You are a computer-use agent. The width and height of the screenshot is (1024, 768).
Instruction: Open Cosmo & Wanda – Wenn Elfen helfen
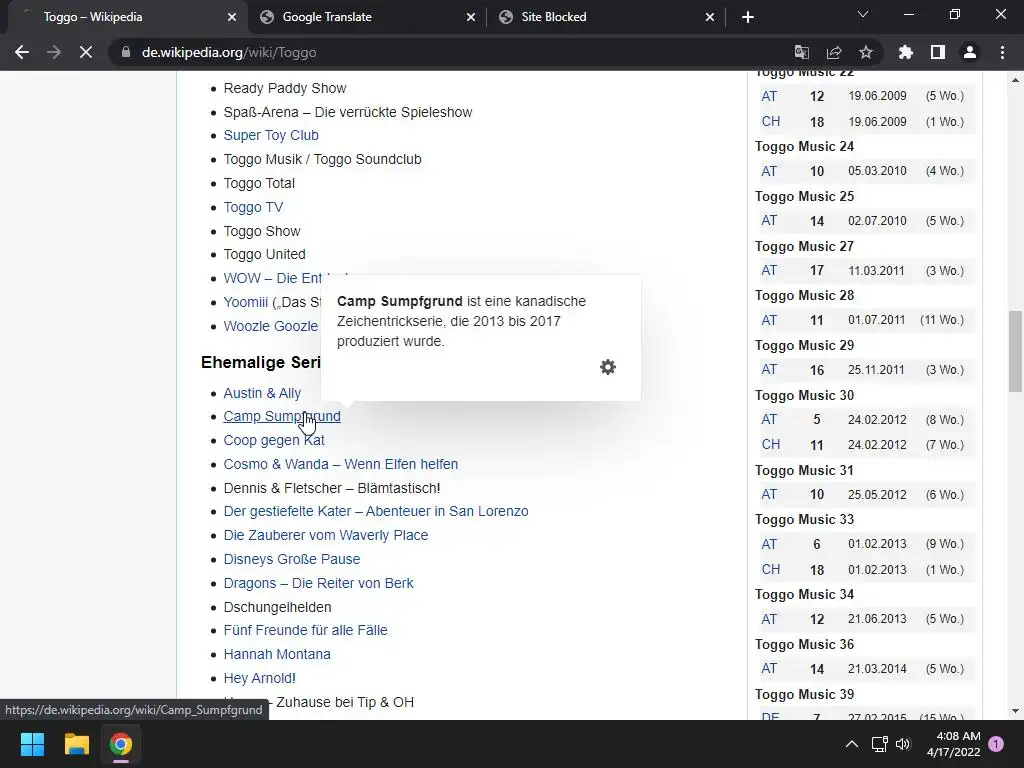(340, 464)
